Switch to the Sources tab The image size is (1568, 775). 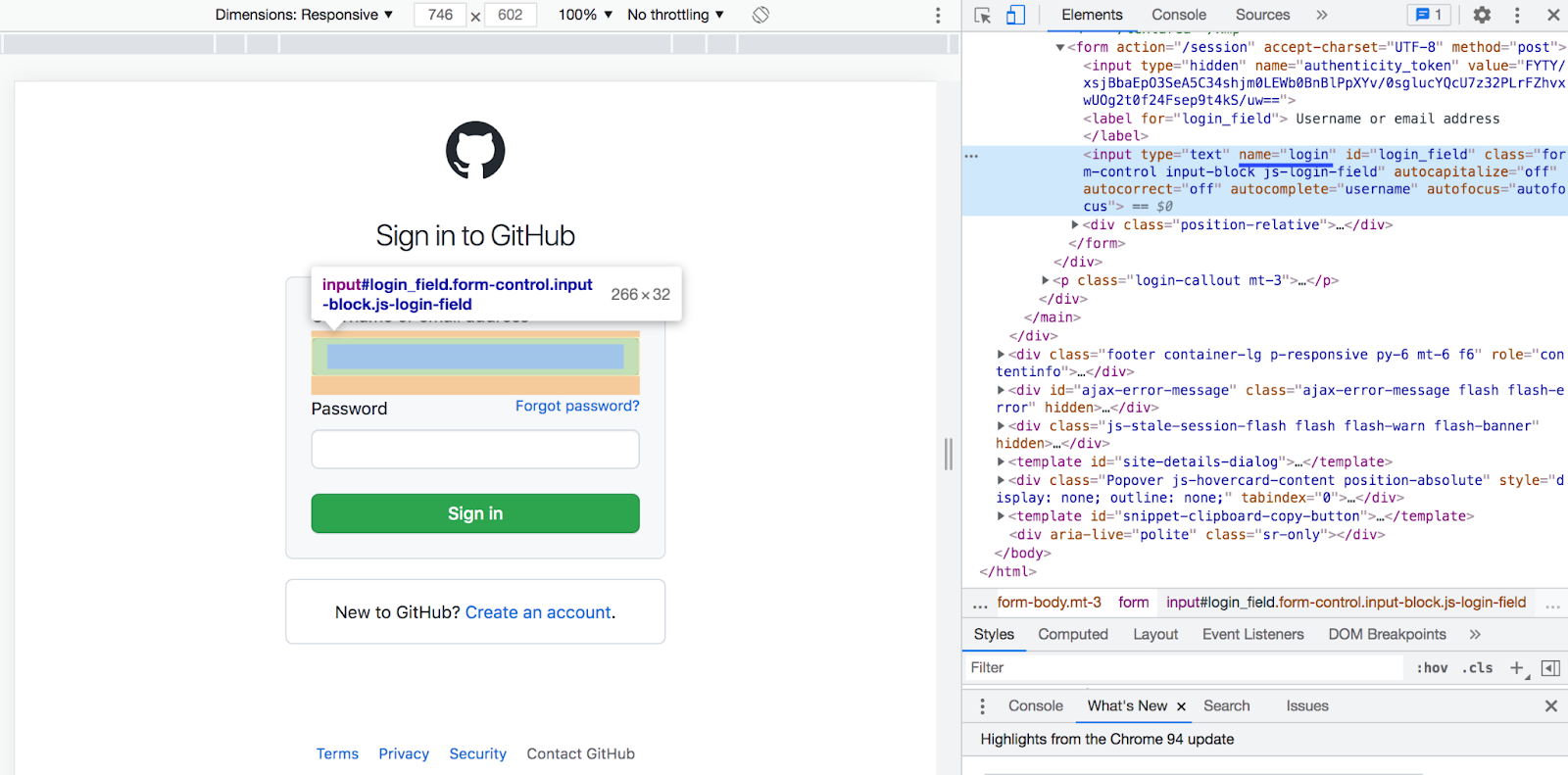pyautogui.click(x=1262, y=15)
